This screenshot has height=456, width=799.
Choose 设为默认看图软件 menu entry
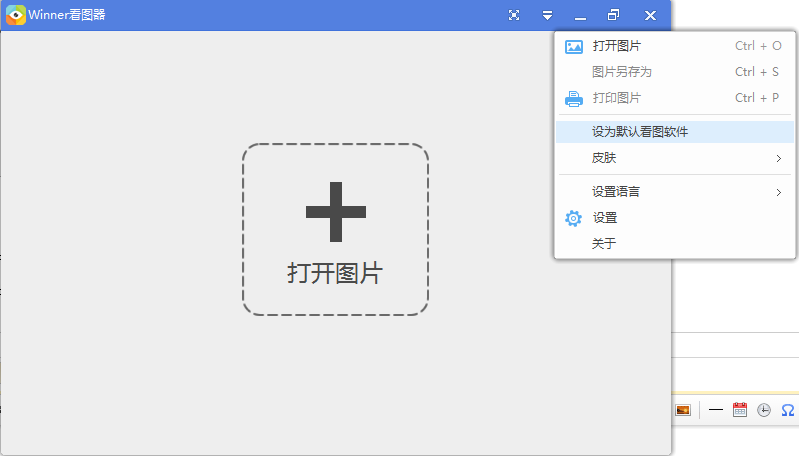[x=640, y=132]
